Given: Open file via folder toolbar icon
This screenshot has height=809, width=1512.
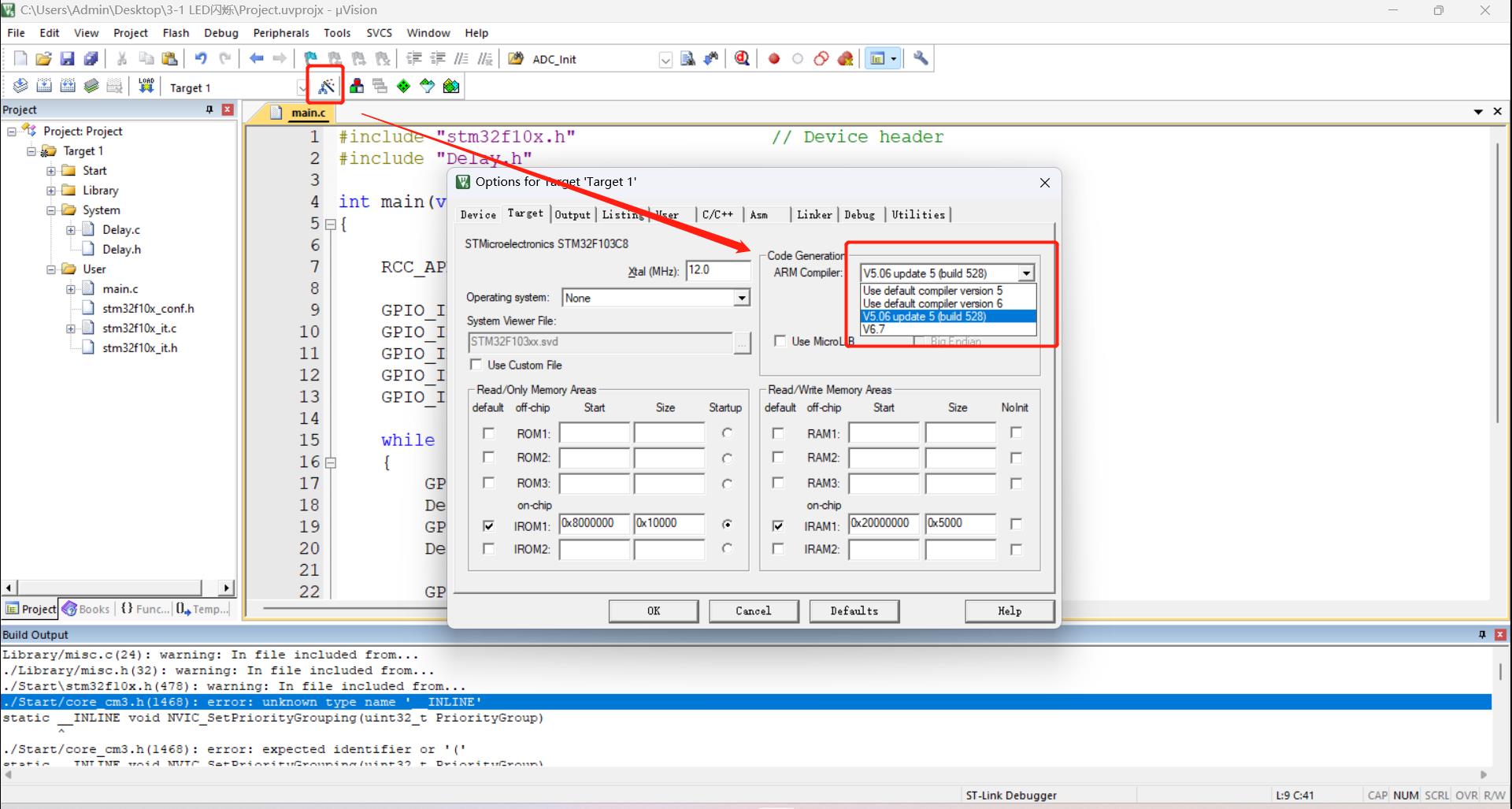Looking at the screenshot, I should [x=44, y=58].
